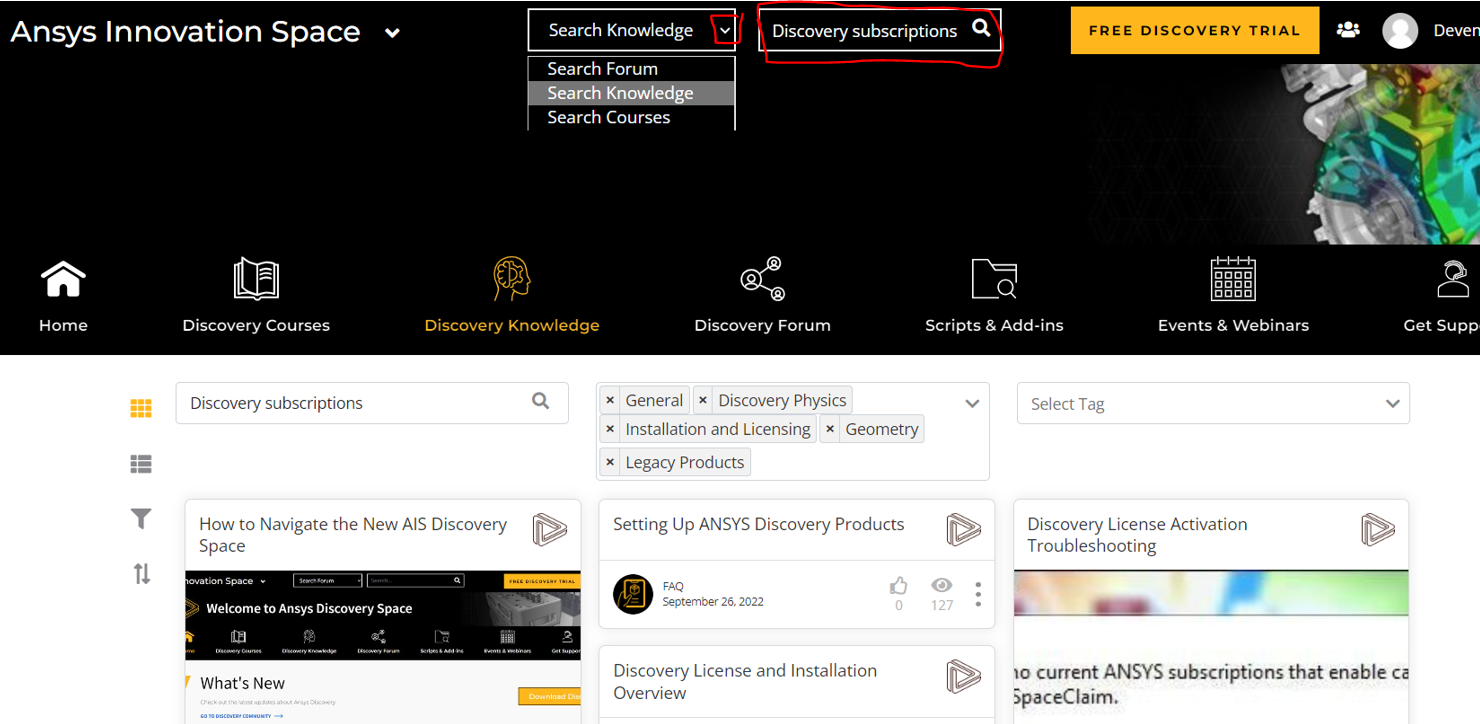Open Discovery License and Installation Overview article
Viewport: 1480px width, 724px height.
[x=745, y=682]
